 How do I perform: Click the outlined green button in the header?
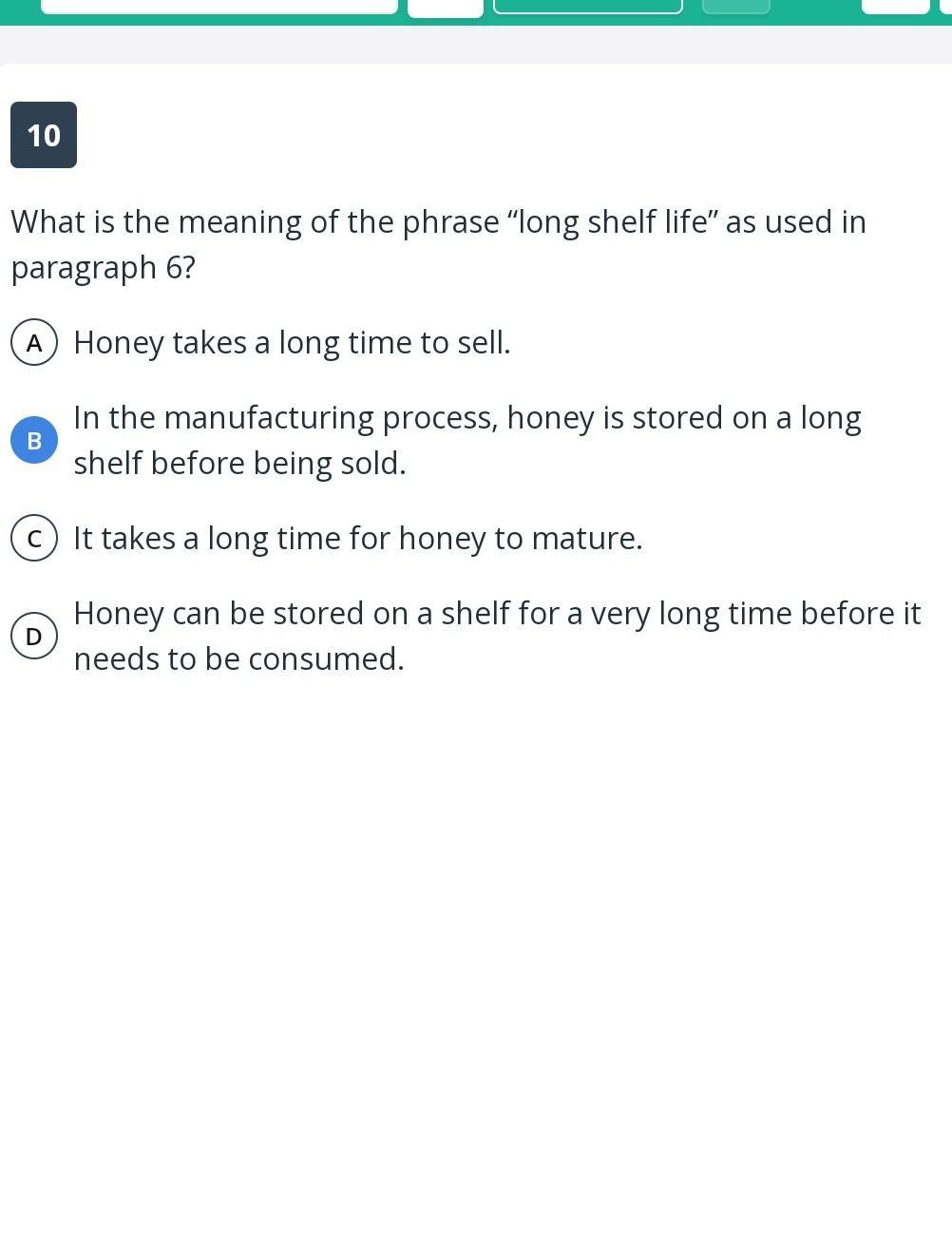tap(587, 7)
